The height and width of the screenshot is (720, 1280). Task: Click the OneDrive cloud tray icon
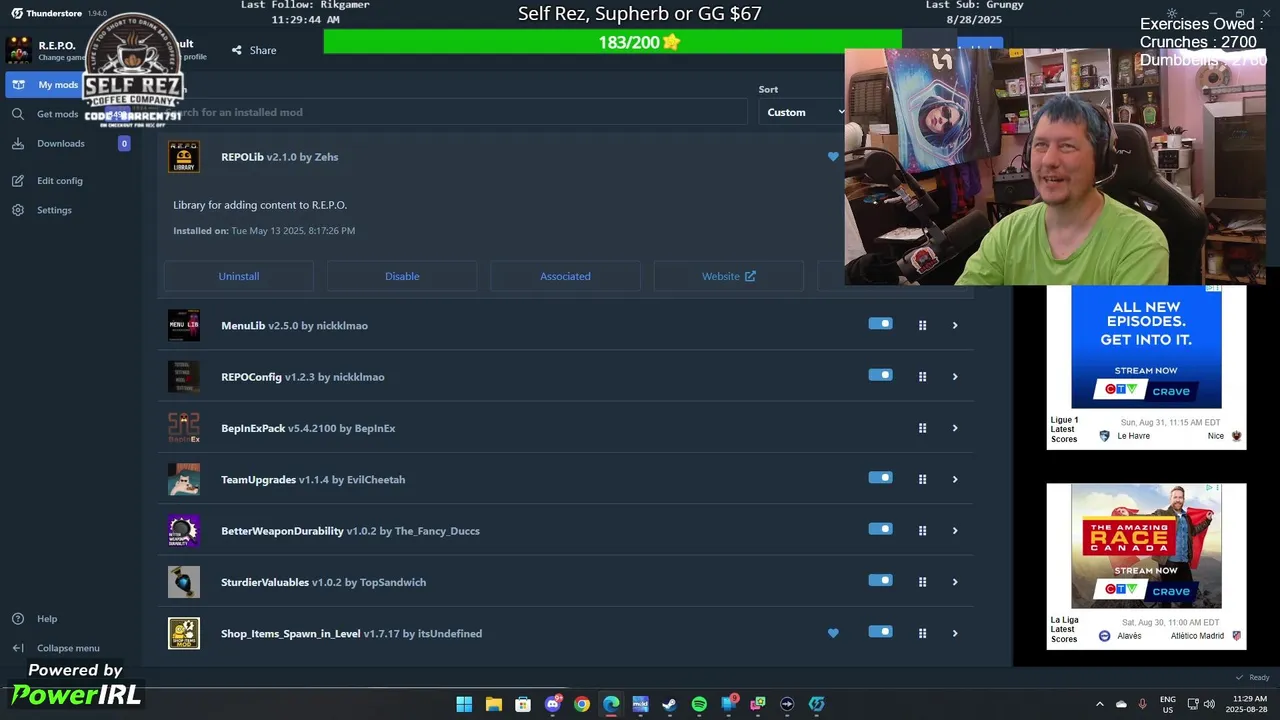pyautogui.click(x=1121, y=704)
